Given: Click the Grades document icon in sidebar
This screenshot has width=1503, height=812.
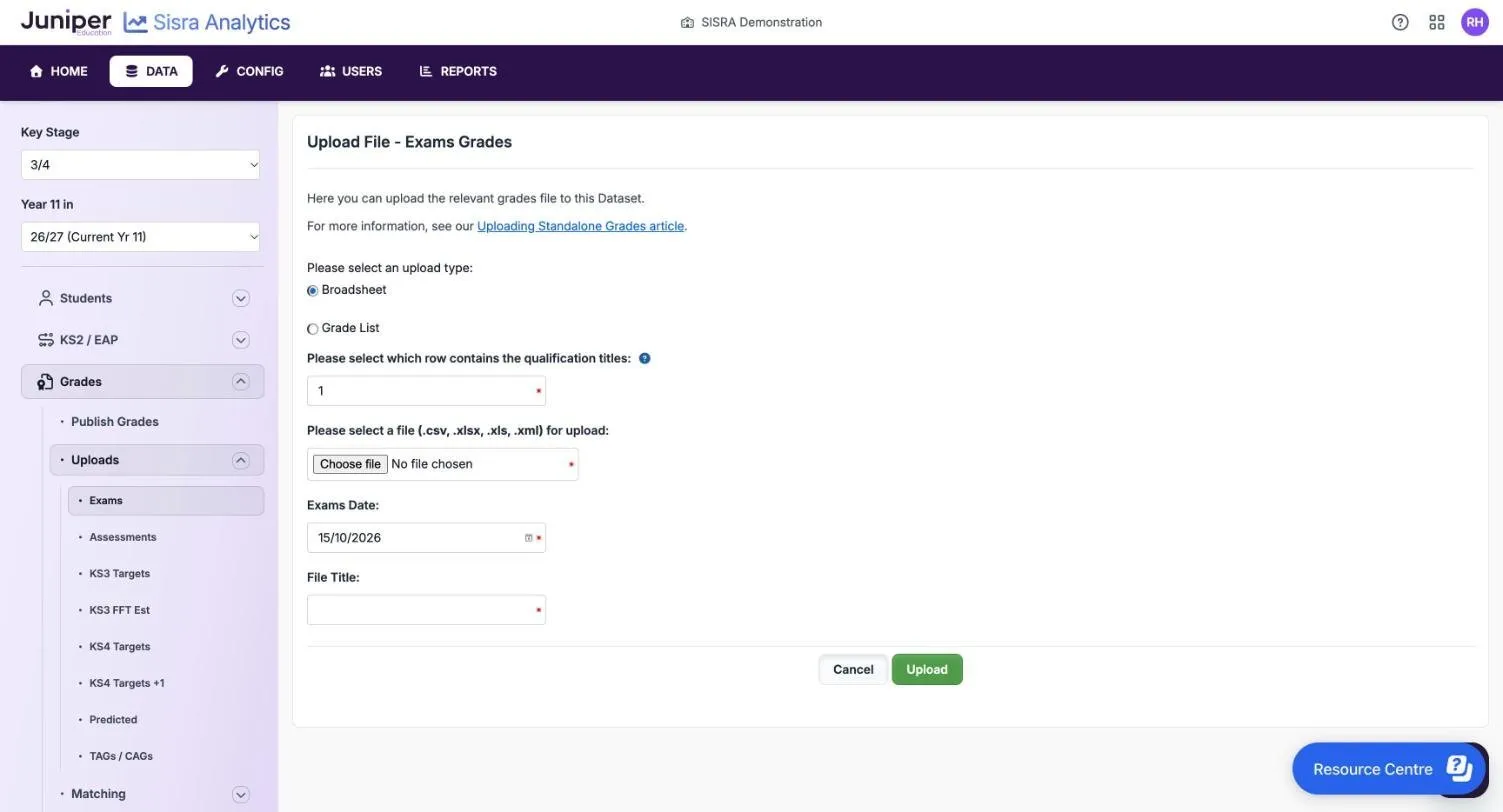Looking at the screenshot, I should (45, 382).
